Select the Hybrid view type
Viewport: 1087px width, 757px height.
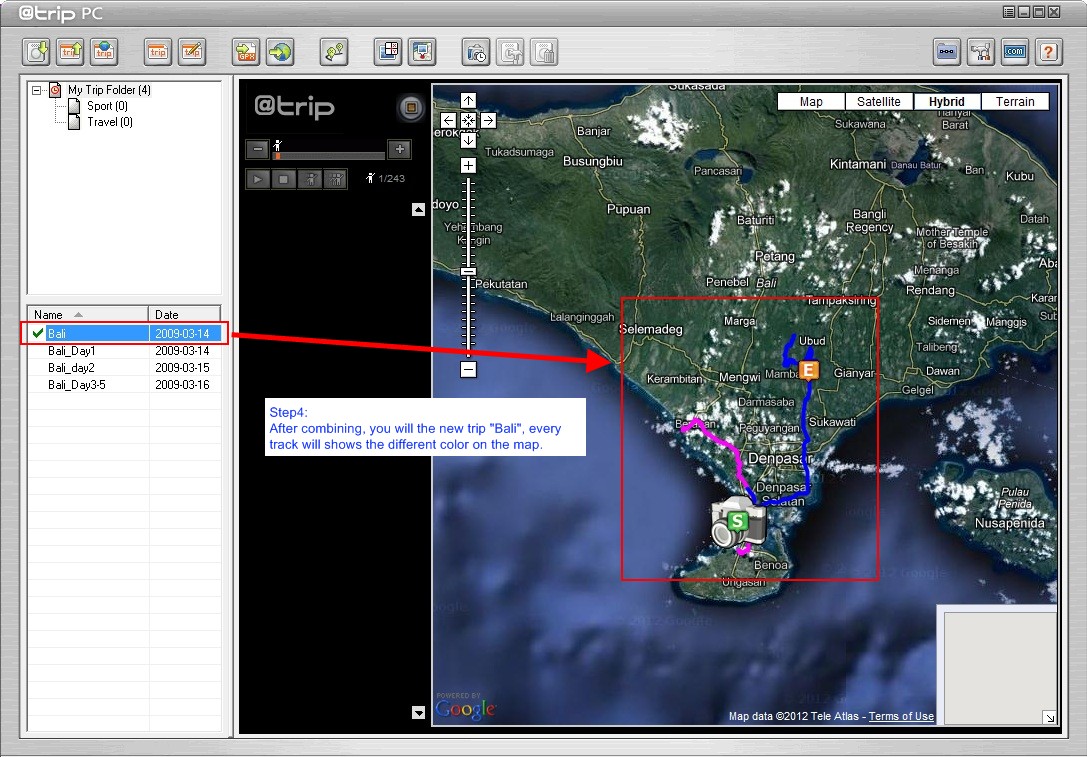click(947, 102)
